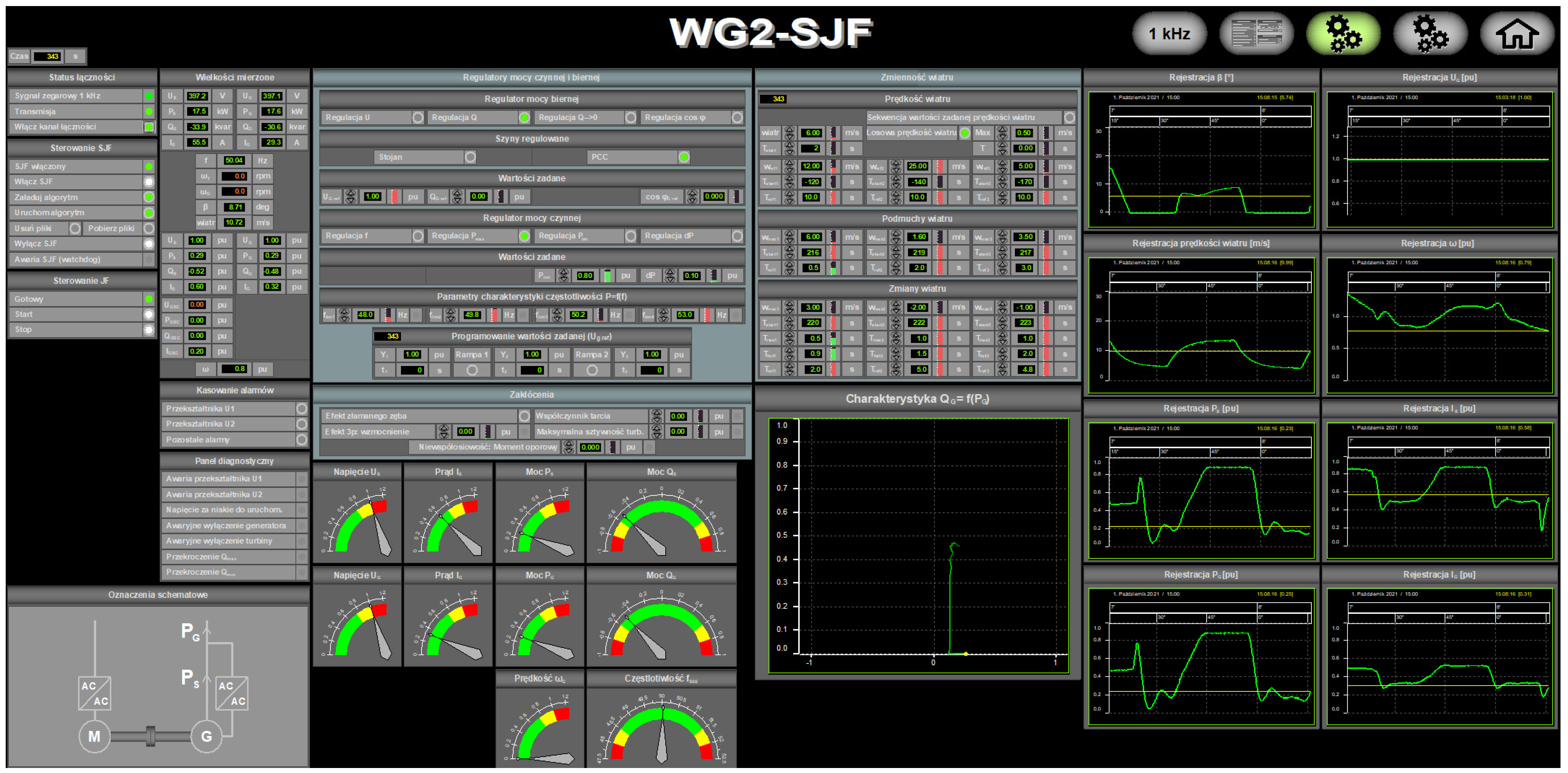
Task: Click the Start button indicator in Sterowanie JF
Action: [x=149, y=314]
